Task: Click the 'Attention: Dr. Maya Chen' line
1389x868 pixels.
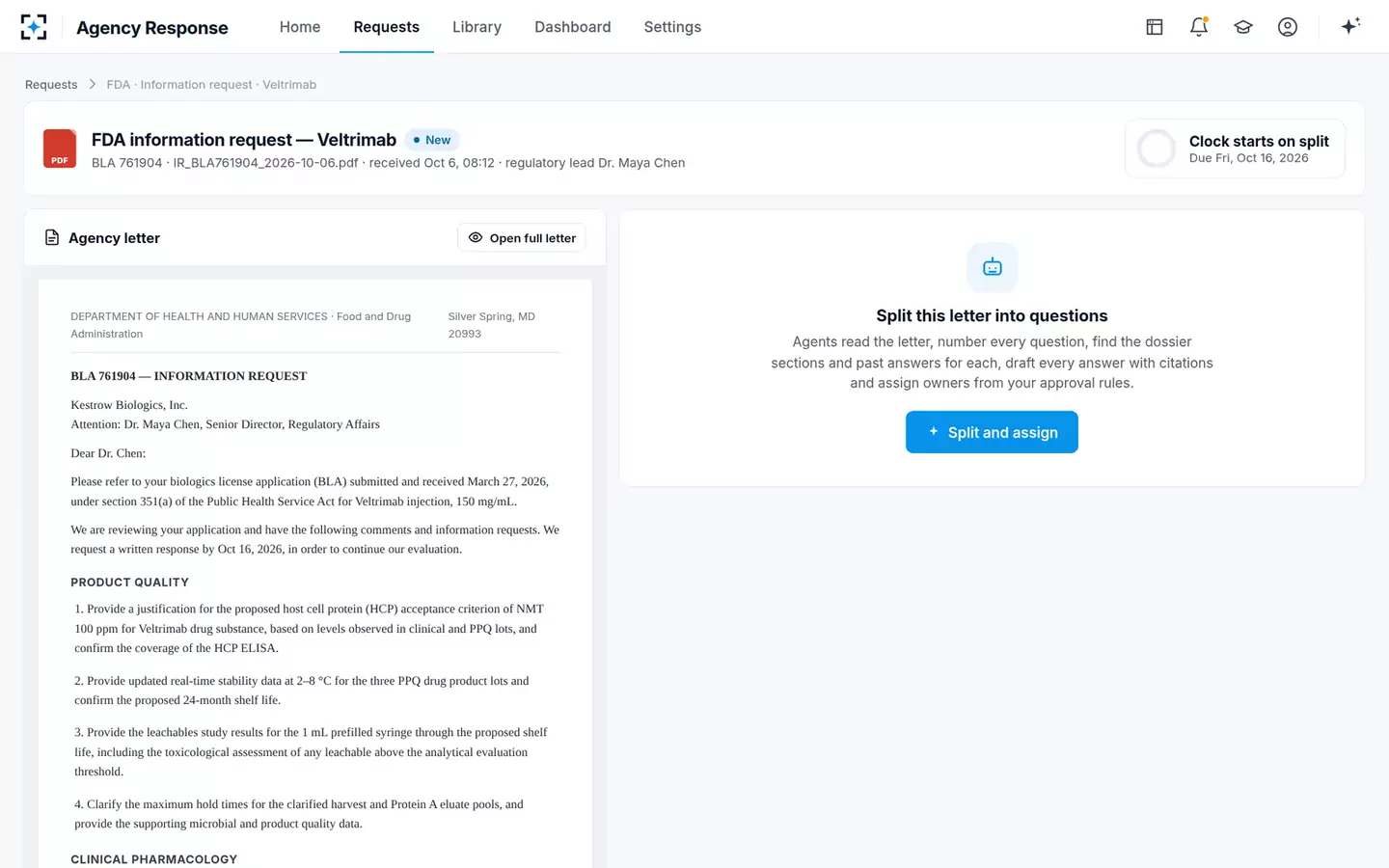Action: [x=225, y=424]
